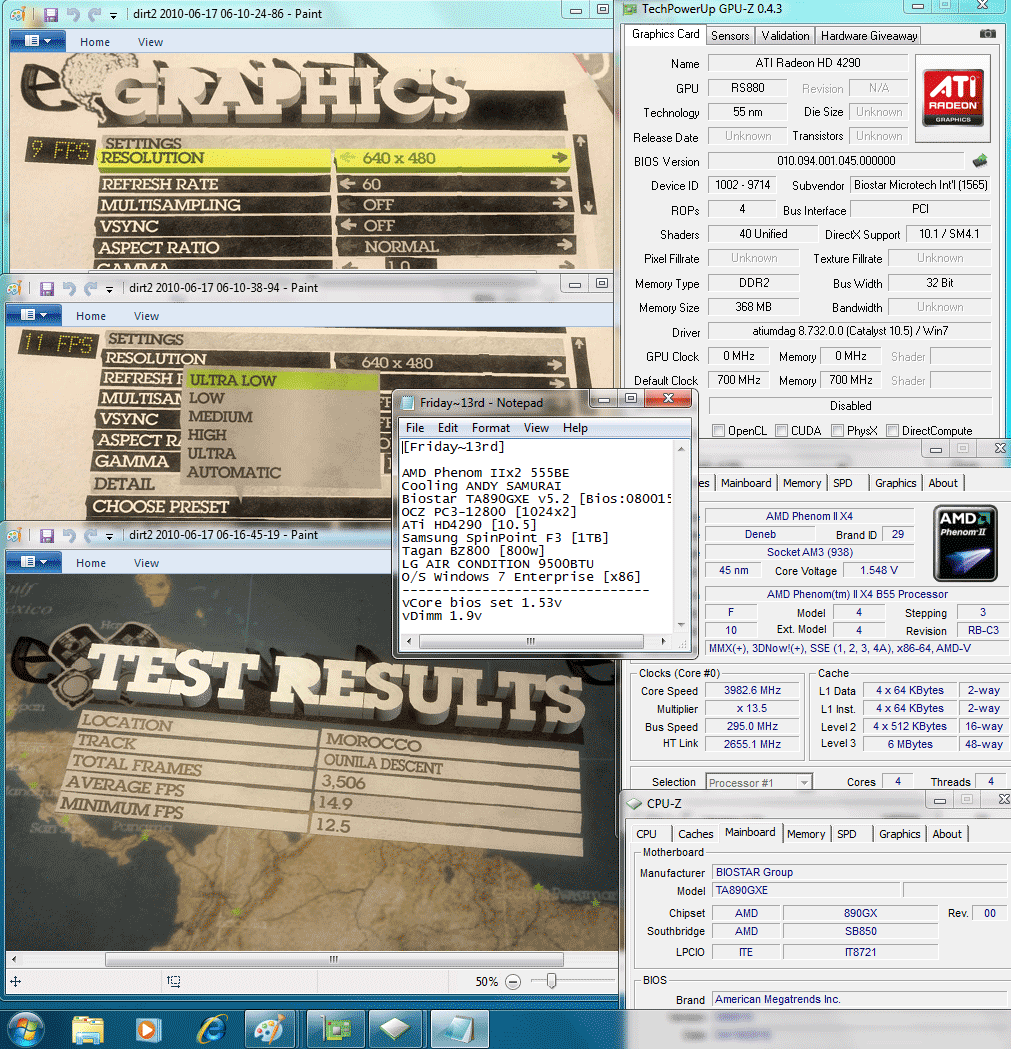Click Paint horizontal scrollbar thumb
The height and width of the screenshot is (1049, 1011).
point(334,959)
